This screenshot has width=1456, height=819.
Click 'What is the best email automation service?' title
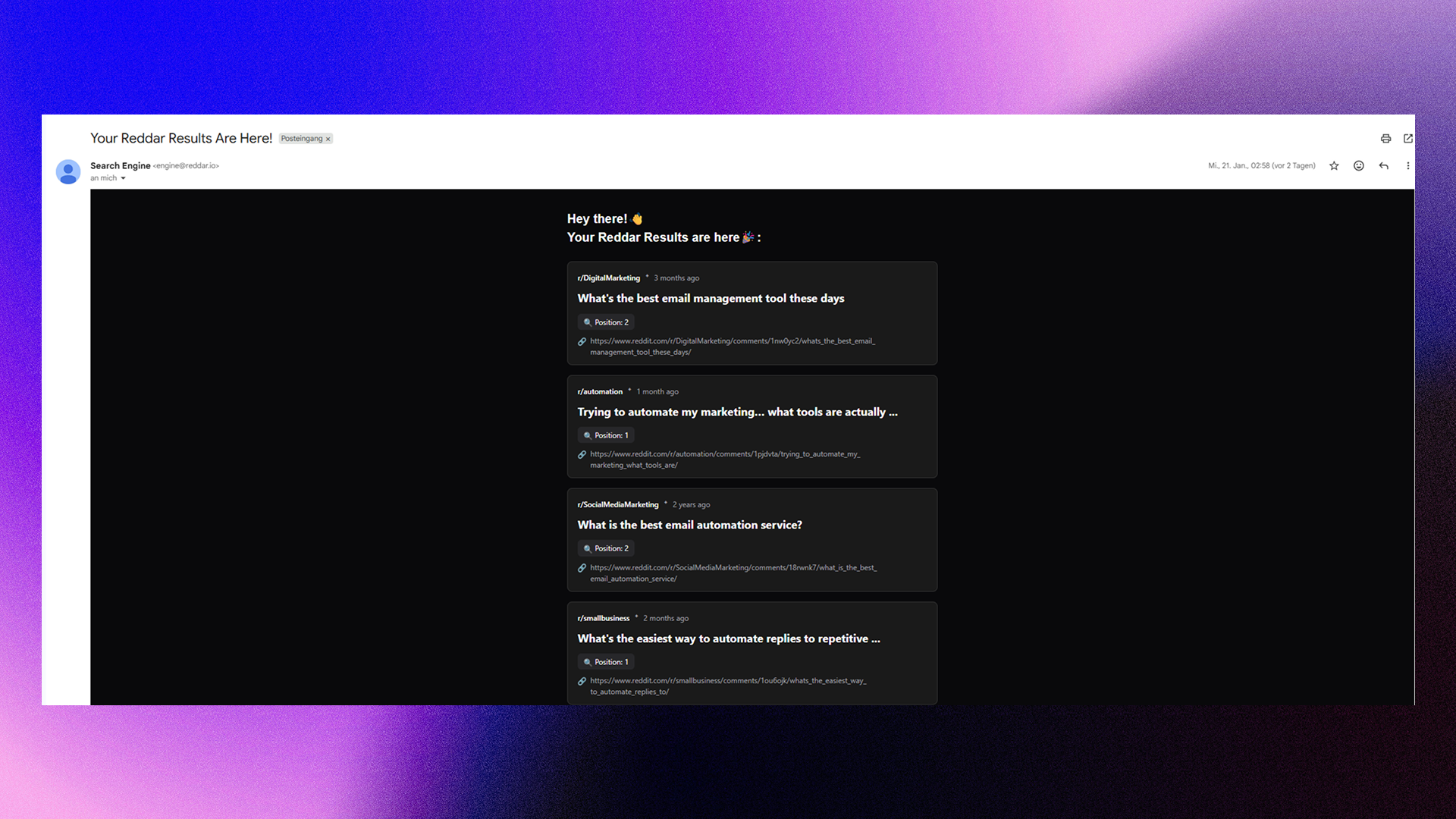[689, 526]
